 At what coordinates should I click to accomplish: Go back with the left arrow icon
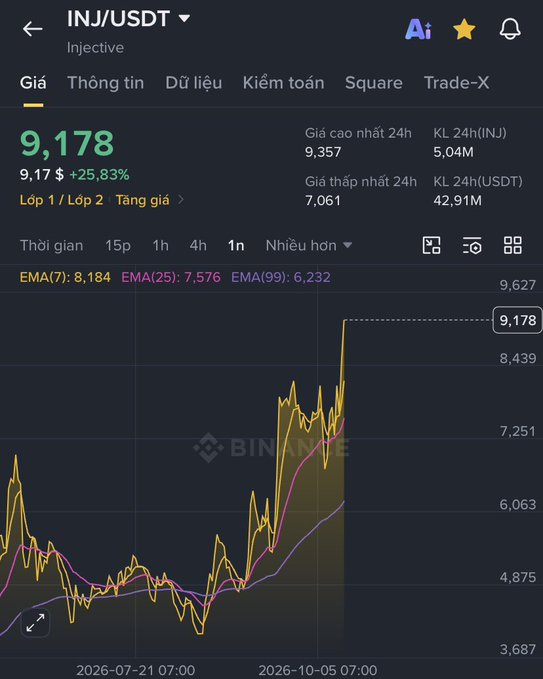point(33,29)
